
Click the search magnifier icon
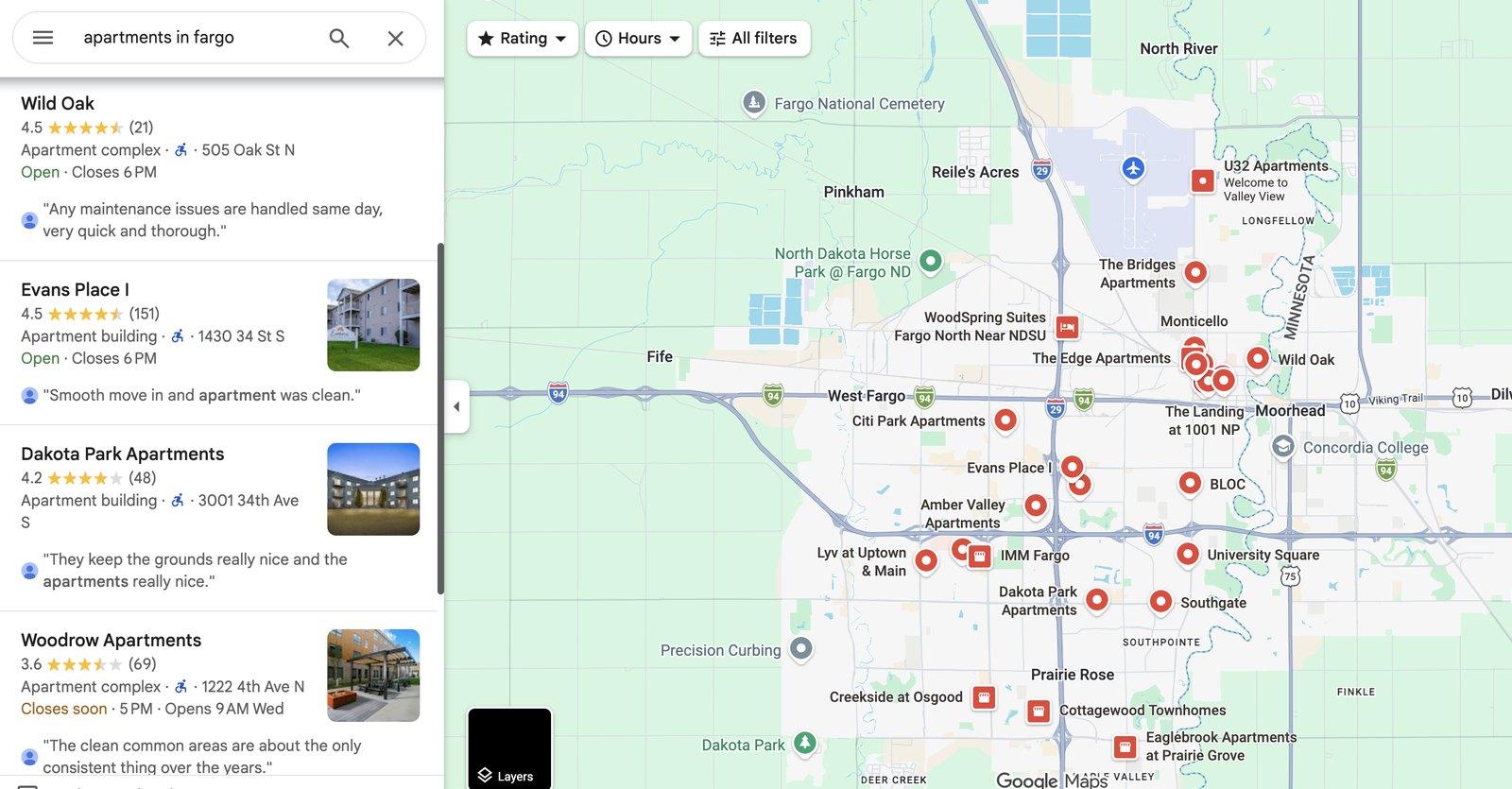point(338,38)
